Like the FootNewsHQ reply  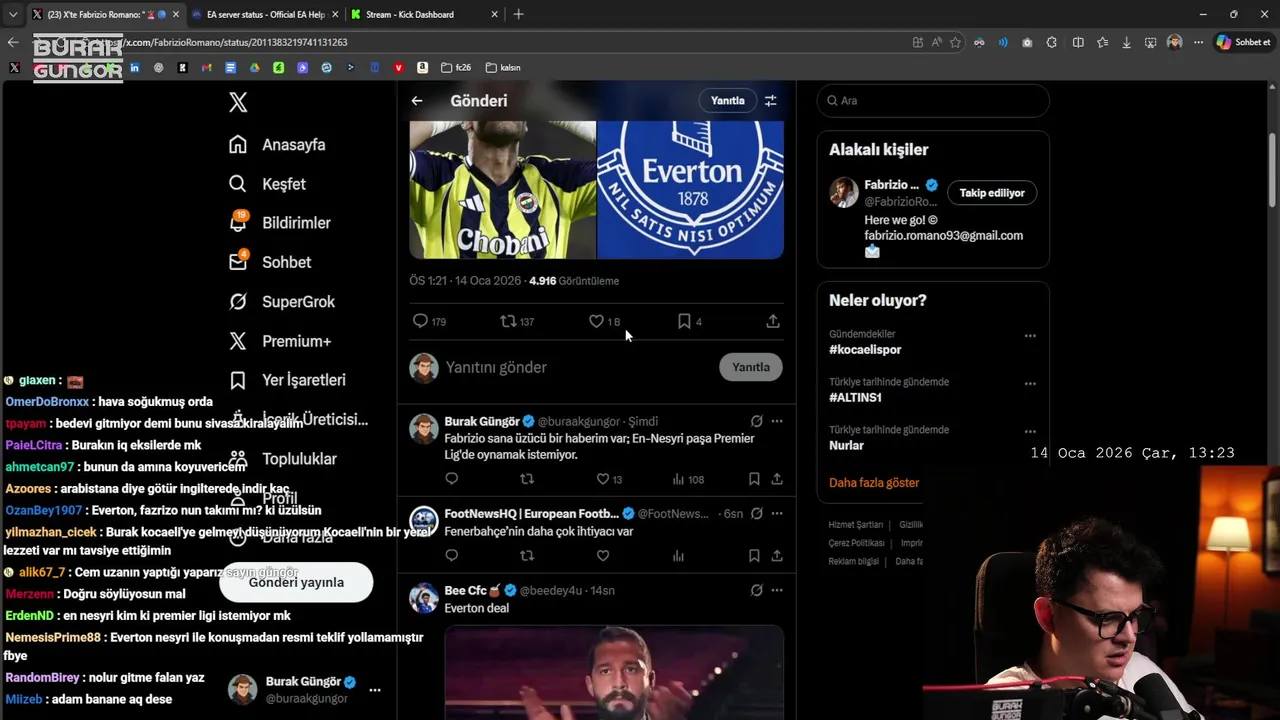point(603,556)
